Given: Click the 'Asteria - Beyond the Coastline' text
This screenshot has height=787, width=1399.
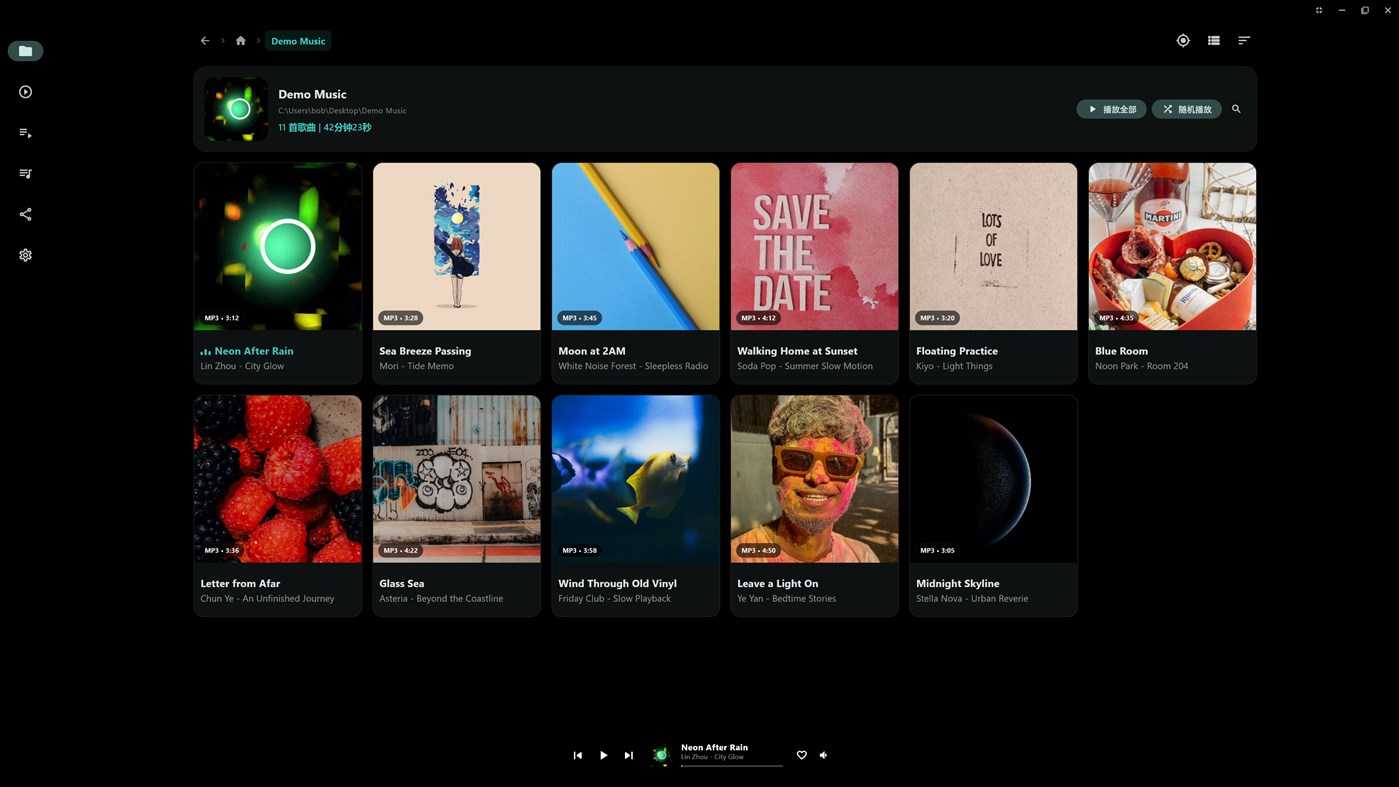Looking at the screenshot, I should pos(441,599).
